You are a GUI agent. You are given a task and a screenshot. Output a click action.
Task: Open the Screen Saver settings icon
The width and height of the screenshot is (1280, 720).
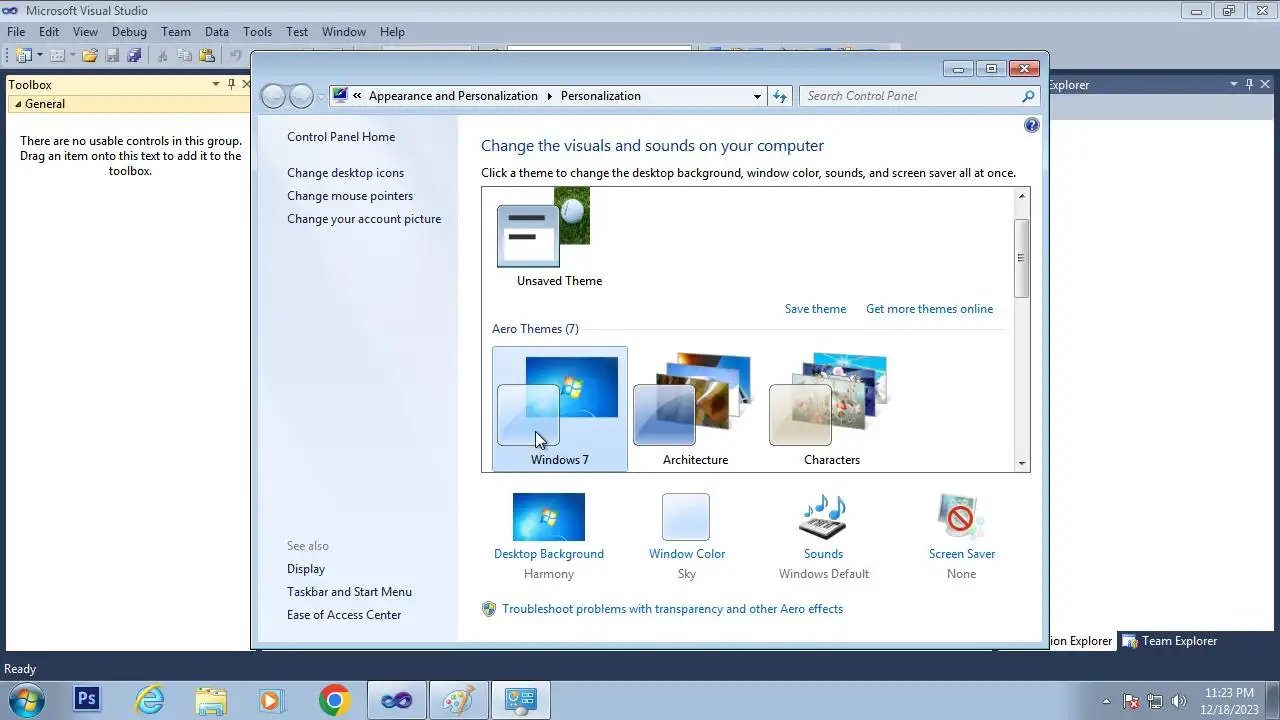[x=961, y=517]
